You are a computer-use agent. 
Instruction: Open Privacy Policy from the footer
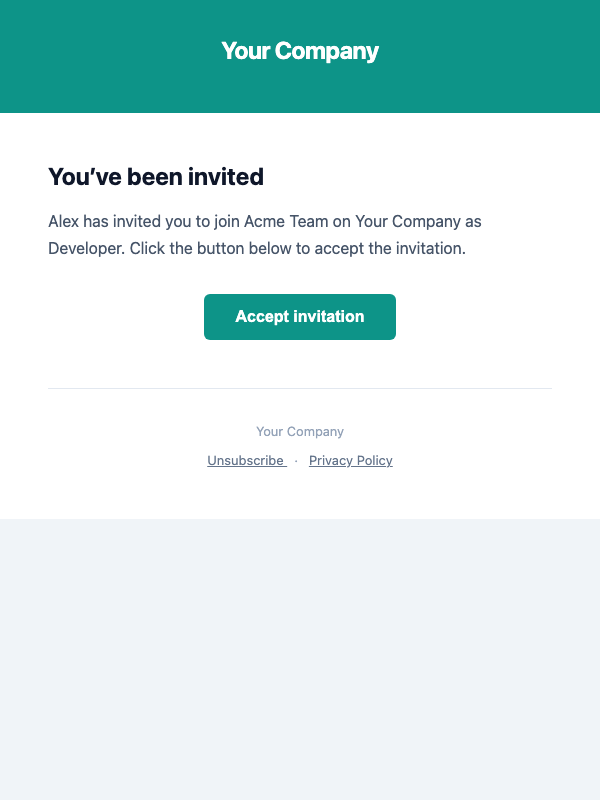click(x=350, y=460)
